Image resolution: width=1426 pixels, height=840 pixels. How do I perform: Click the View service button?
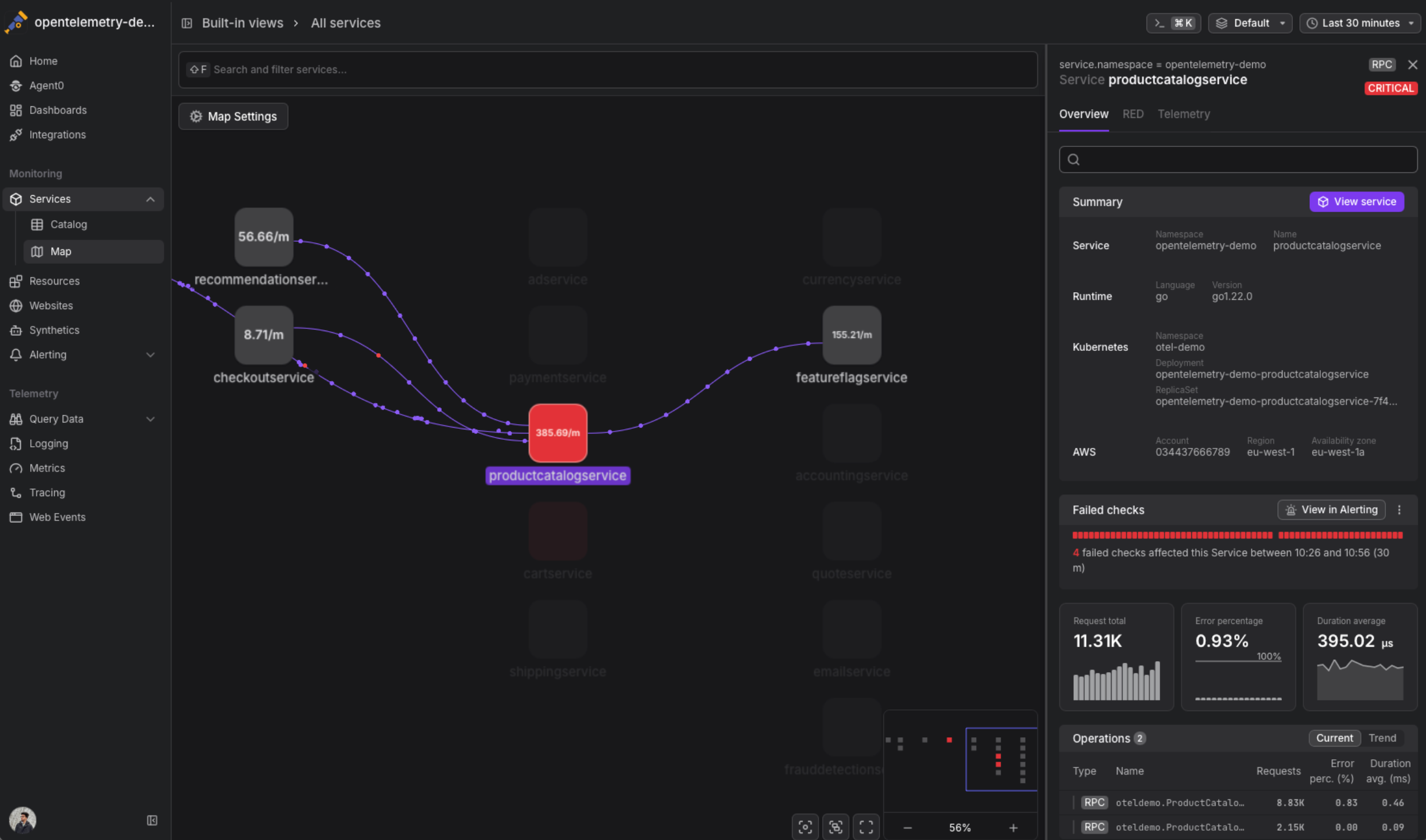[x=1356, y=202]
